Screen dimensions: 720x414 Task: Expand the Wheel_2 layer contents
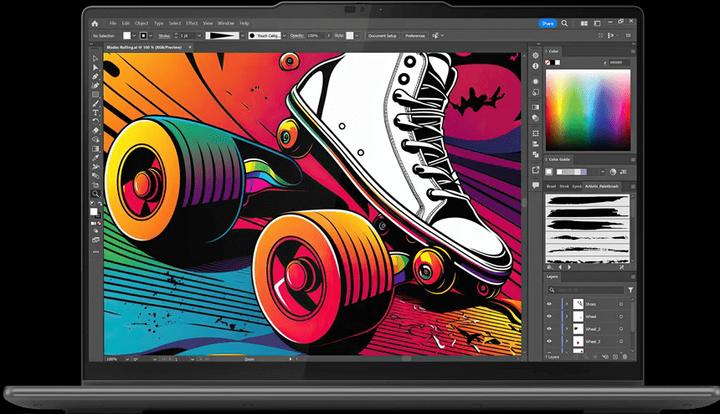(x=567, y=329)
